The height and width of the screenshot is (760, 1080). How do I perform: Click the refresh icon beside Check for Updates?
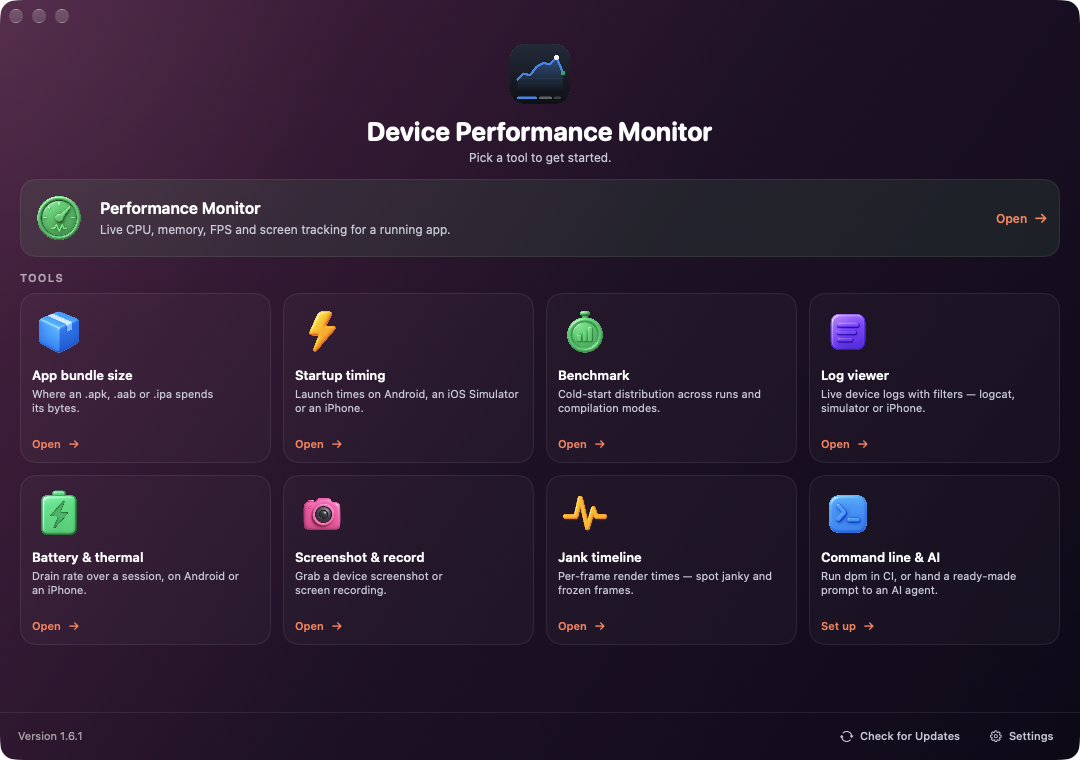pyautogui.click(x=847, y=737)
